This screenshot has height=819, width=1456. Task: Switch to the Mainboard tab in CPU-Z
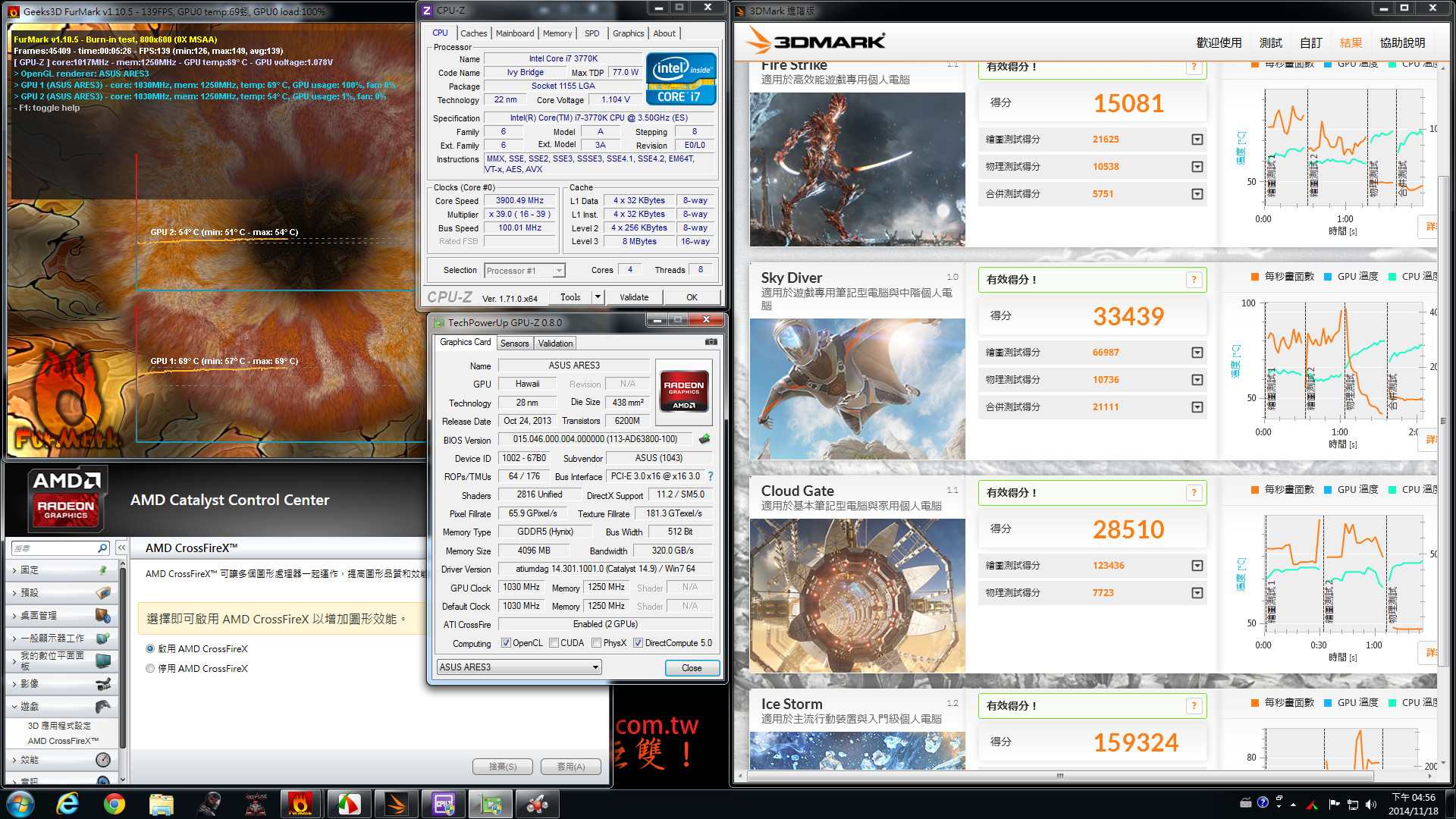tap(515, 33)
